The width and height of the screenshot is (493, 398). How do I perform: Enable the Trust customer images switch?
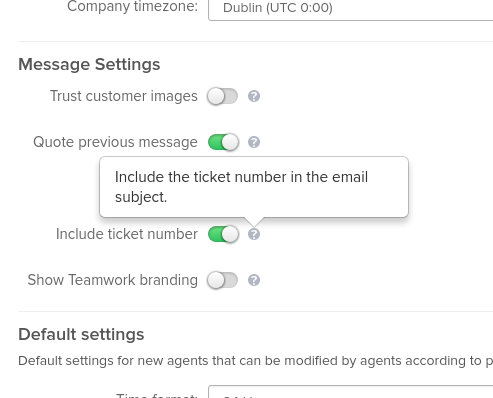[222, 96]
